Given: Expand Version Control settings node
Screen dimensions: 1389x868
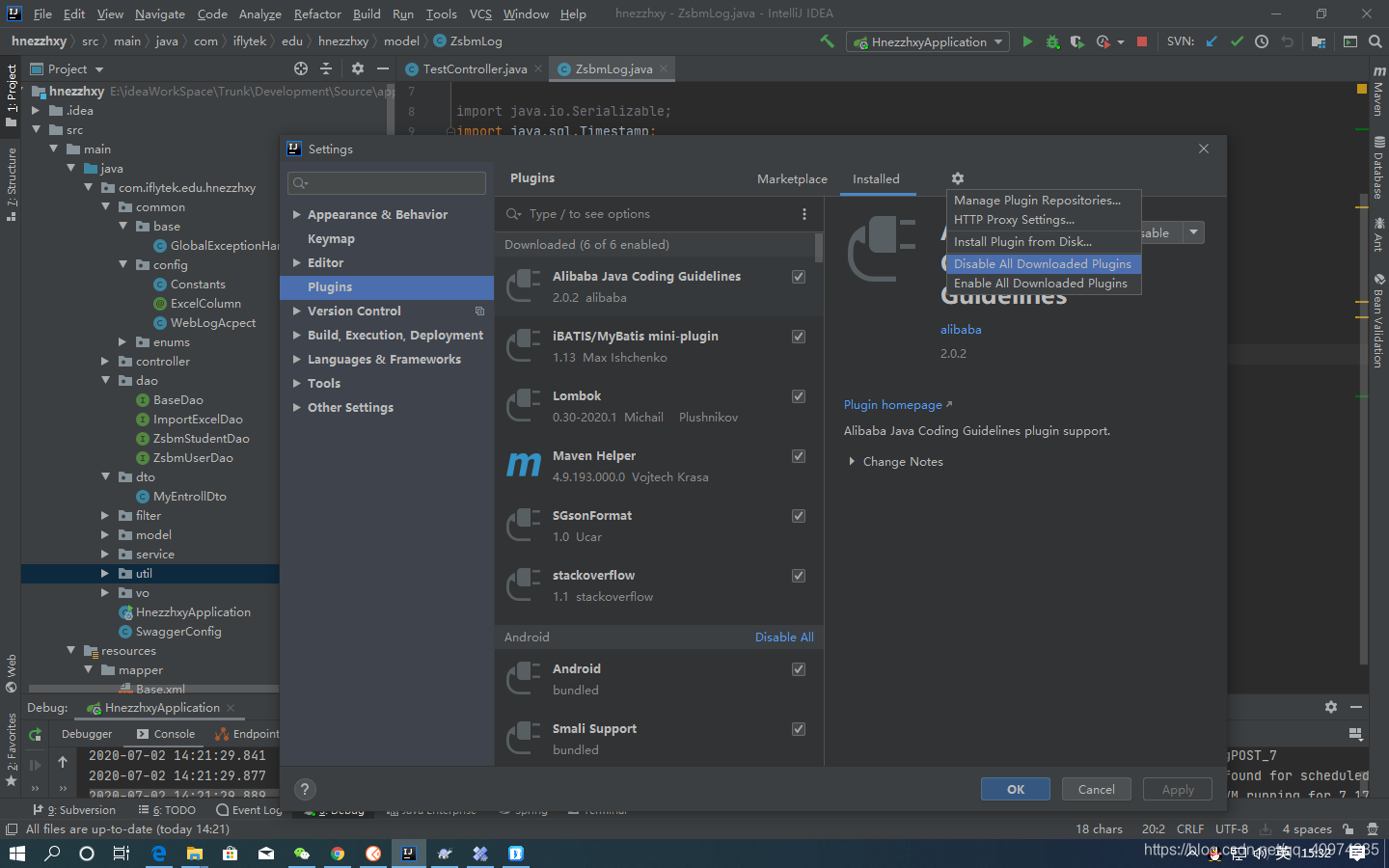Looking at the screenshot, I should pos(297,311).
